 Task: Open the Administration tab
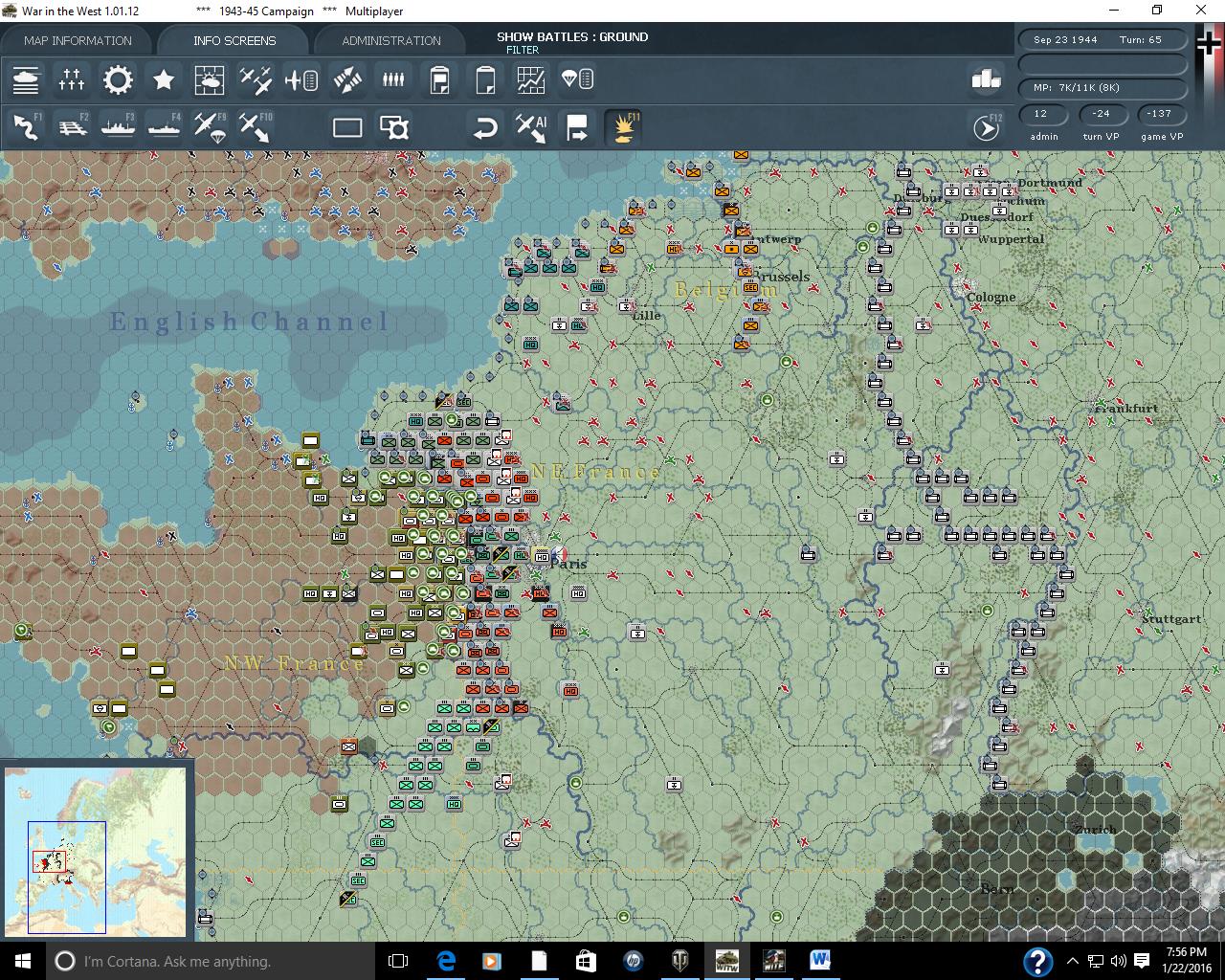pos(391,40)
